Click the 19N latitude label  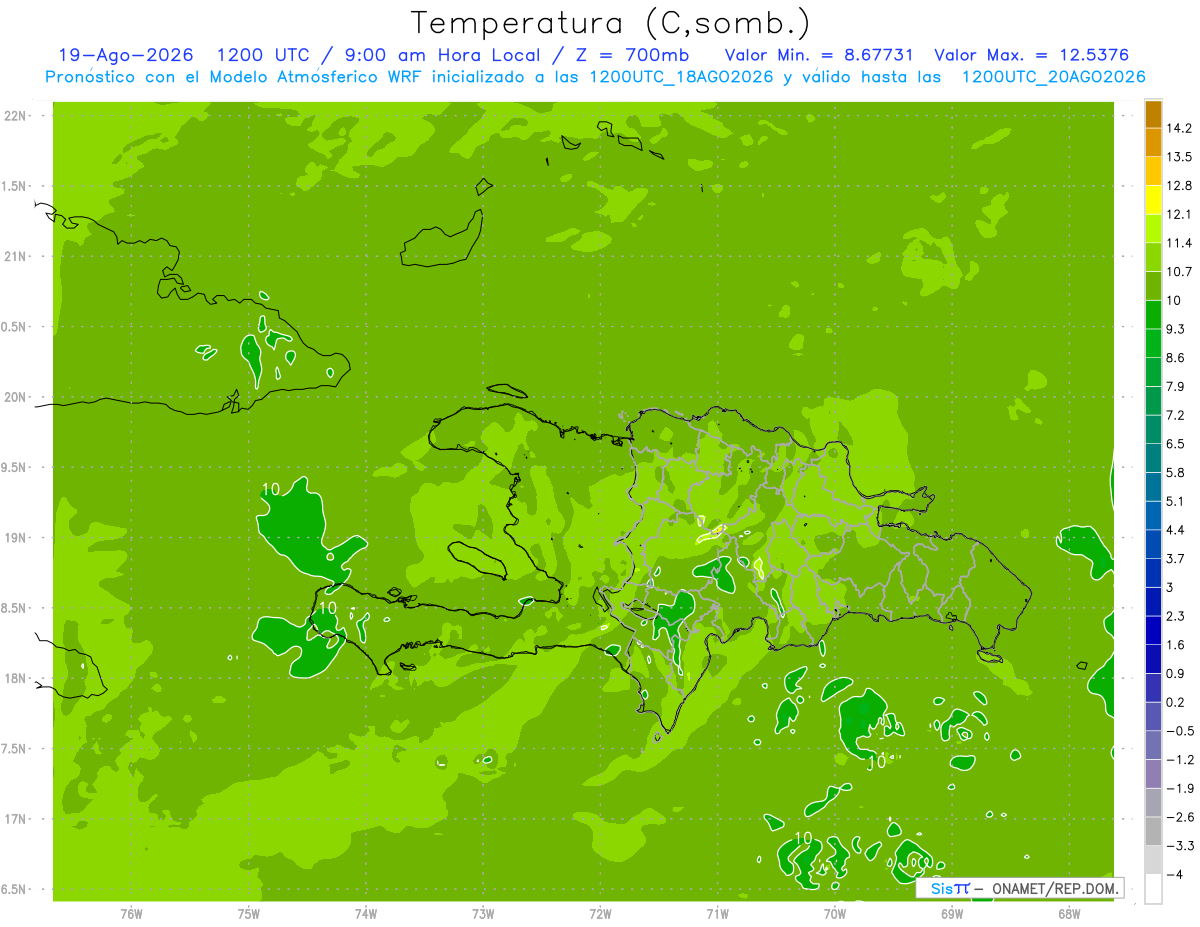[x=16, y=538]
